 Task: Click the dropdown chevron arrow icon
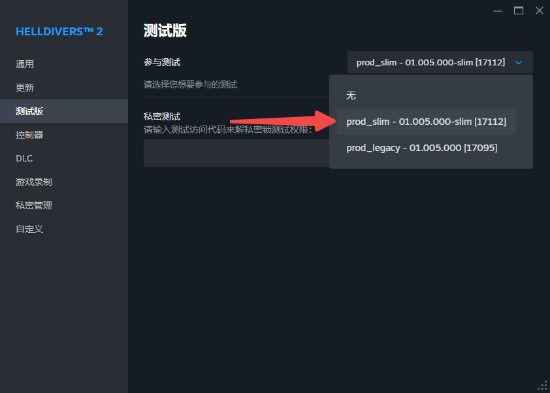tap(518, 63)
